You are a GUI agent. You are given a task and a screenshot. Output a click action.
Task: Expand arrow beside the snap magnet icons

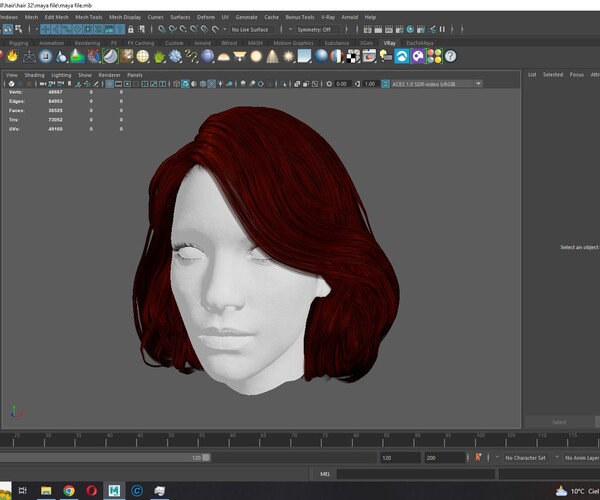point(225,29)
